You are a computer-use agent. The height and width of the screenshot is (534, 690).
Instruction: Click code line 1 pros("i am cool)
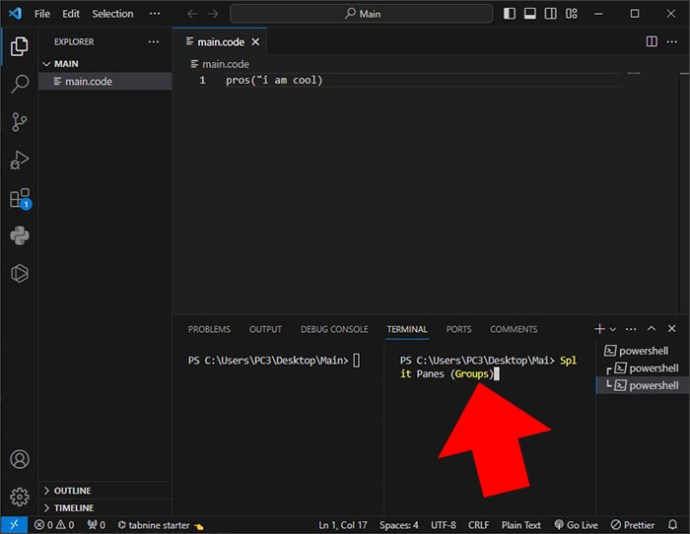274,80
